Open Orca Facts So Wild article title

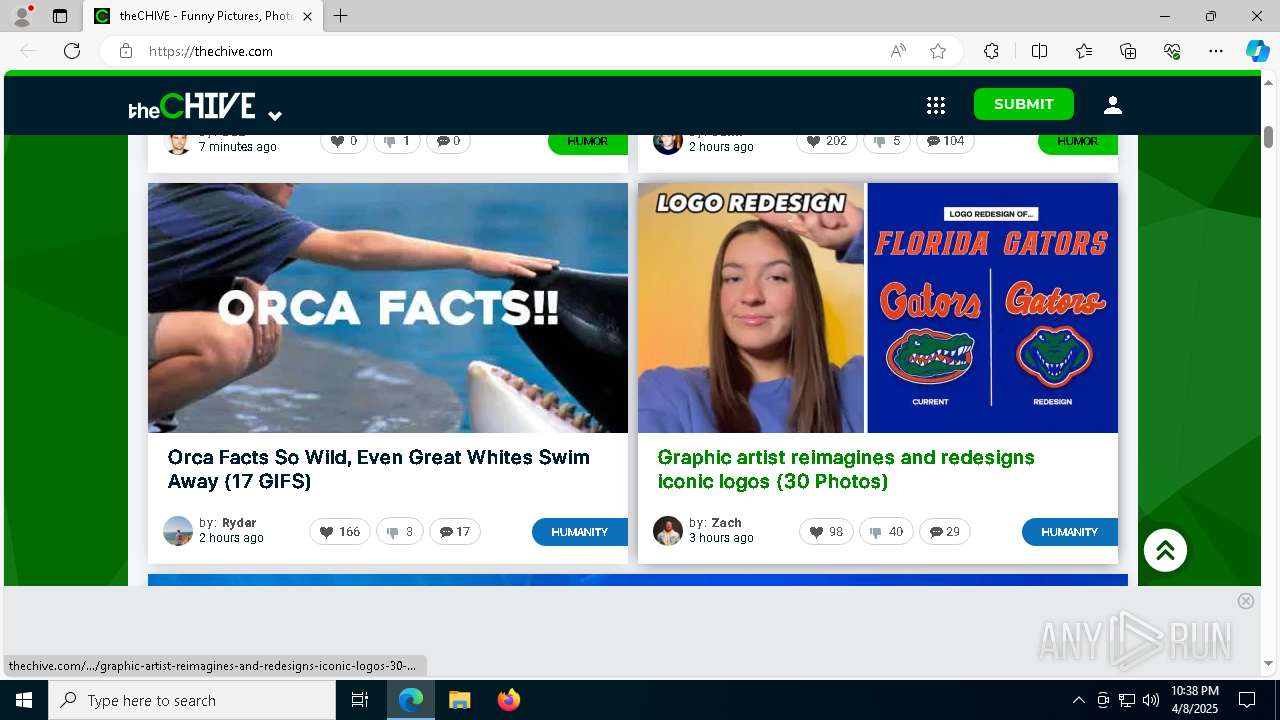[379, 469]
